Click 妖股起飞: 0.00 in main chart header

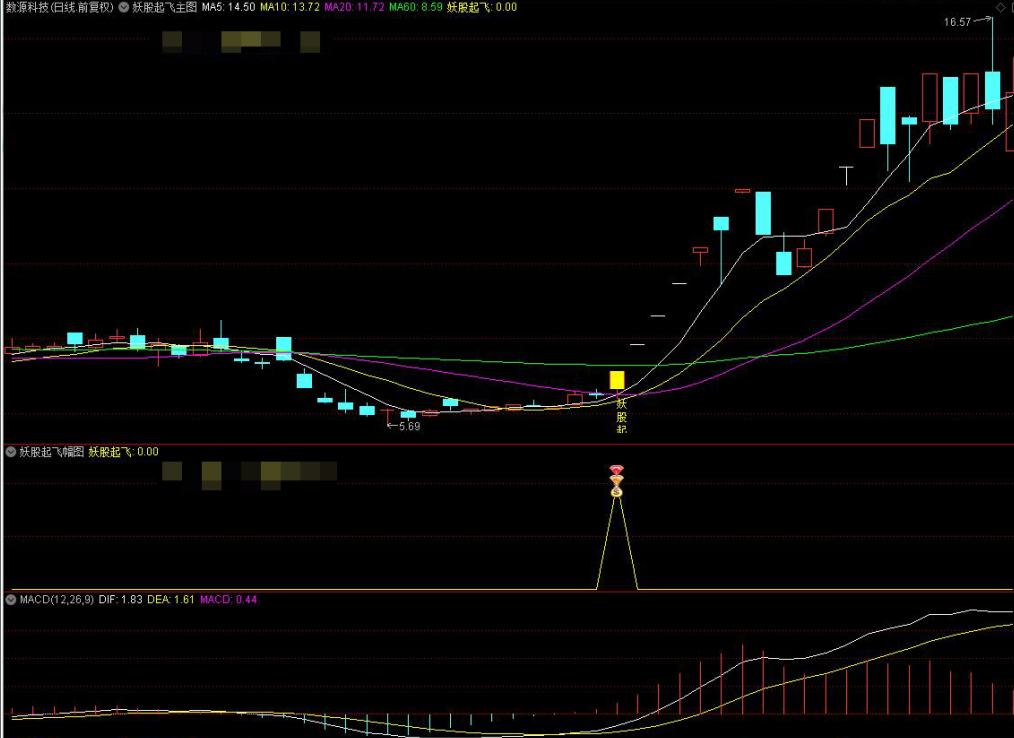(x=482, y=7)
